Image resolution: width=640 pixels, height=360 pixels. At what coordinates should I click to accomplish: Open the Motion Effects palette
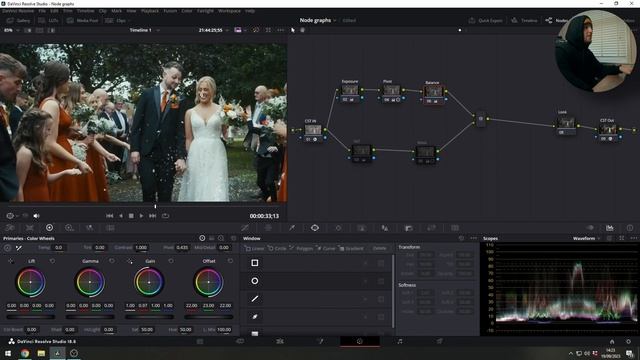pyautogui.click(x=110, y=228)
